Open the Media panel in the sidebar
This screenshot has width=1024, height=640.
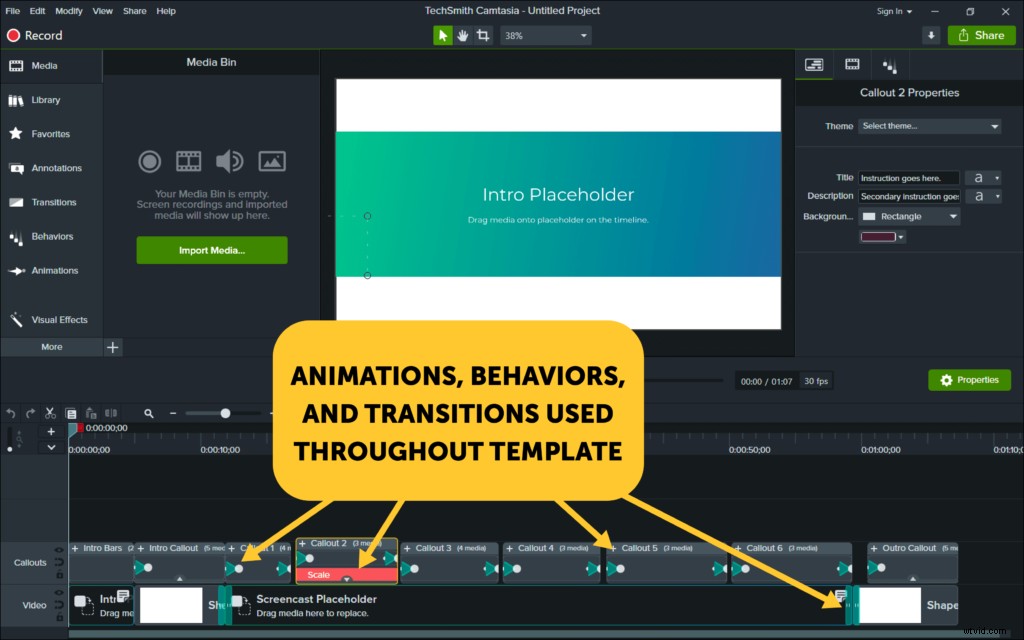[x=40, y=65]
